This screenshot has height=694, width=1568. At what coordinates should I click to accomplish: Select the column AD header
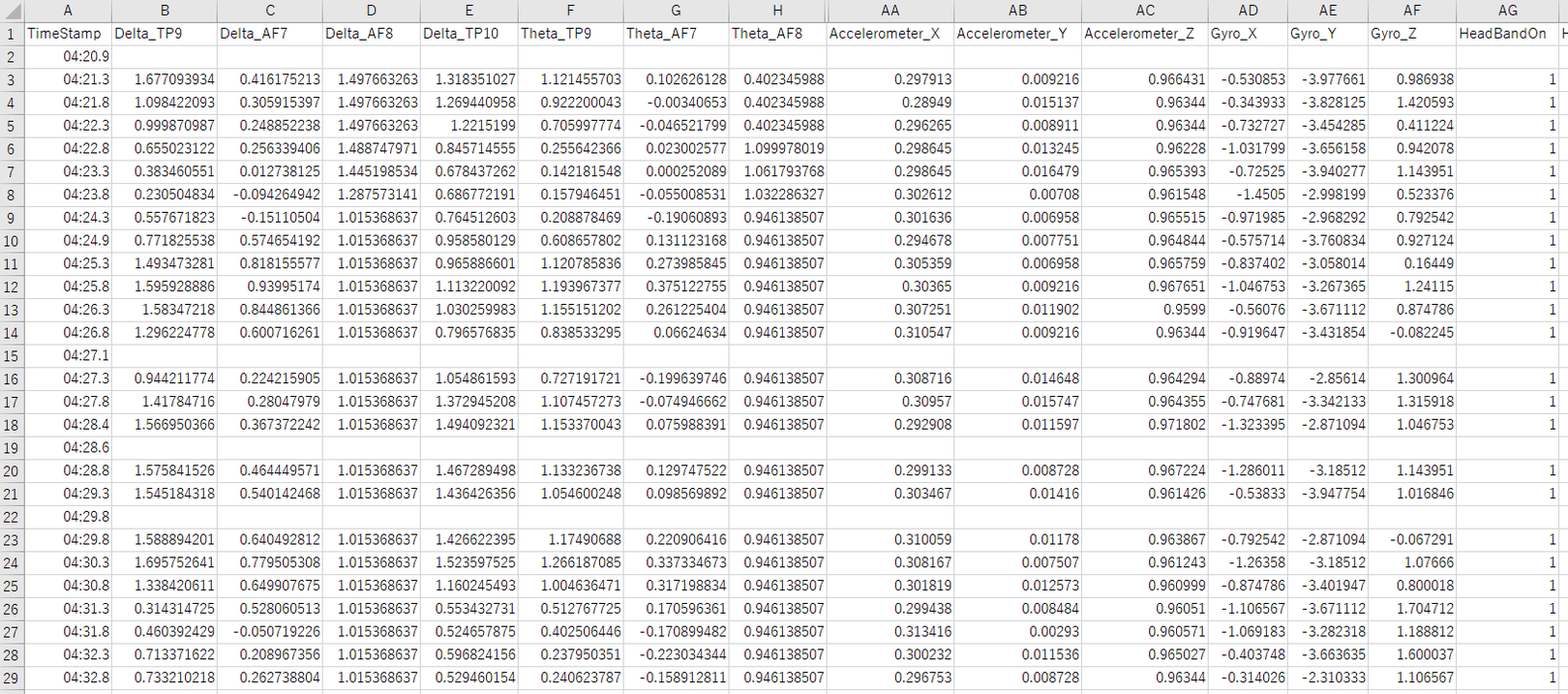coord(1248,10)
